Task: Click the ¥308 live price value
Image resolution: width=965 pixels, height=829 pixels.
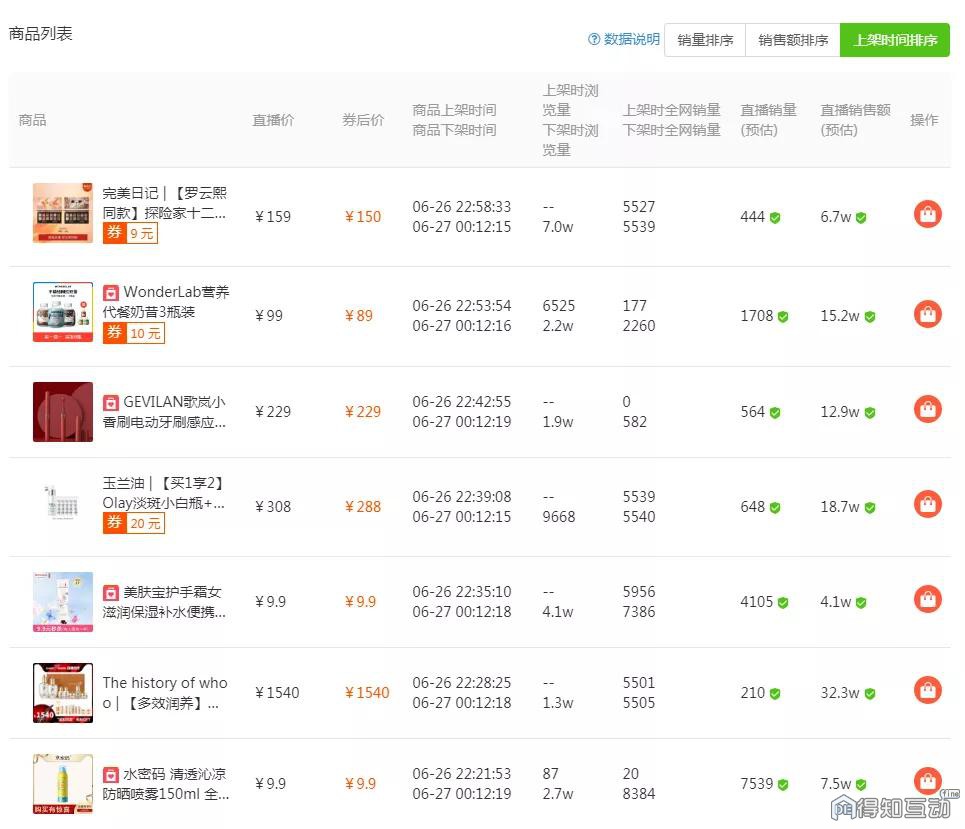Action: tap(273, 507)
